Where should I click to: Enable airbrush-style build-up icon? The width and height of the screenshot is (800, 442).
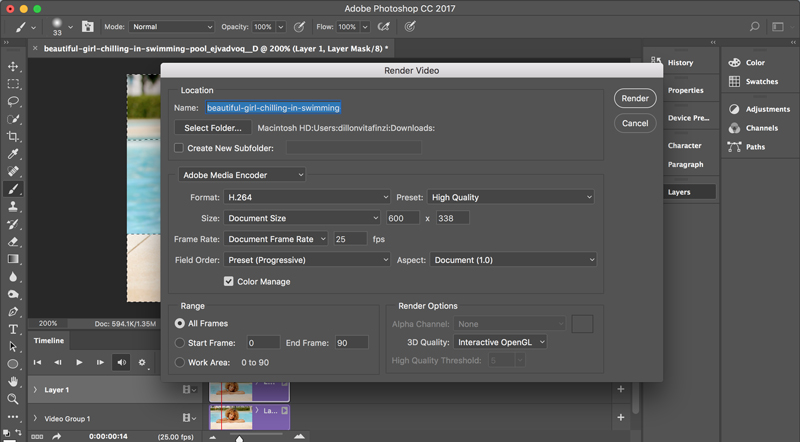(x=384, y=27)
